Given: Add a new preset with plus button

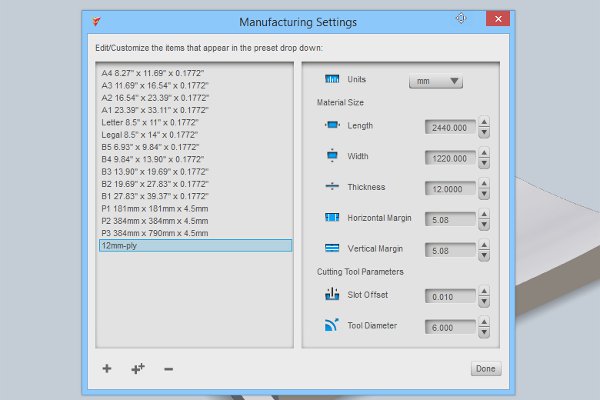Looking at the screenshot, I should coord(107,369).
